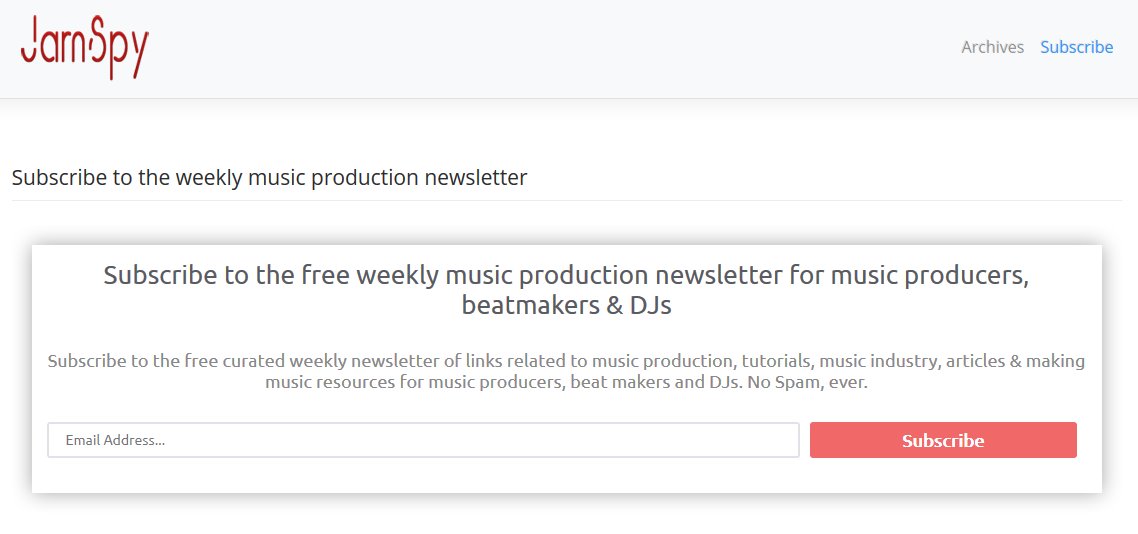This screenshot has height=534, width=1138.
Task: Click the JamSpy logo
Action: coord(84,47)
